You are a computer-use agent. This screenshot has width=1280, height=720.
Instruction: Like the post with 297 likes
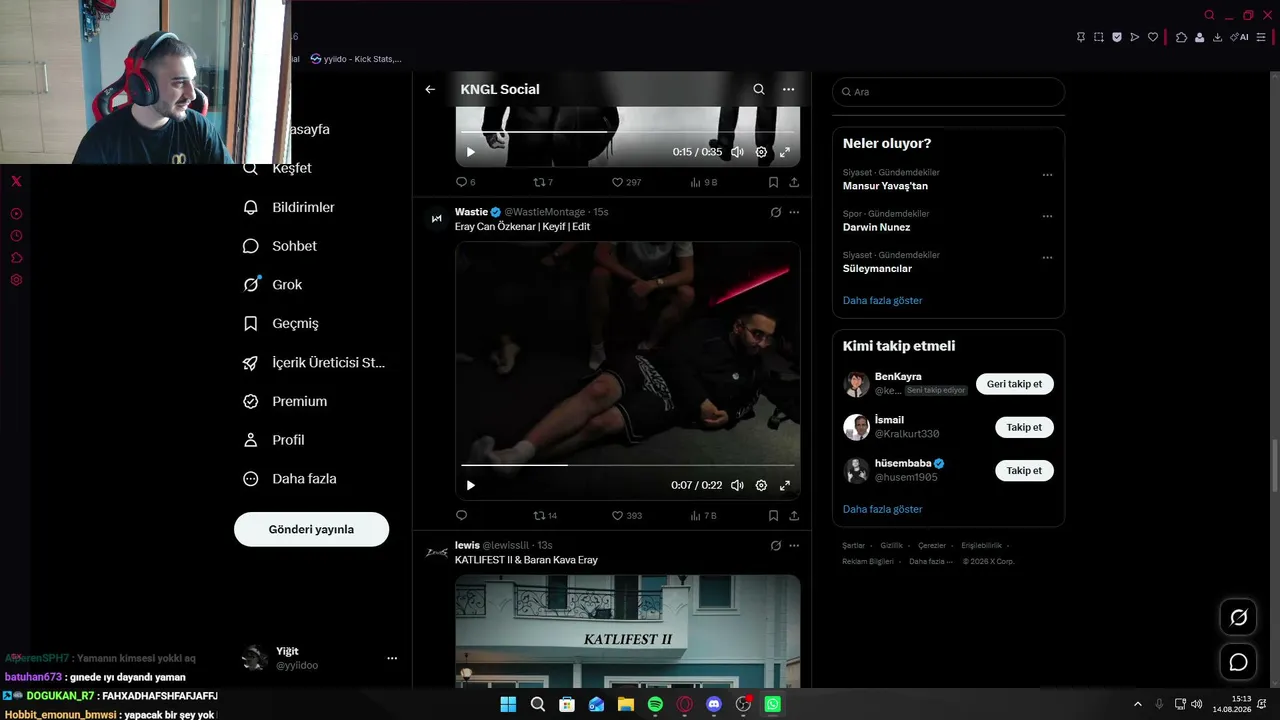pos(627,182)
